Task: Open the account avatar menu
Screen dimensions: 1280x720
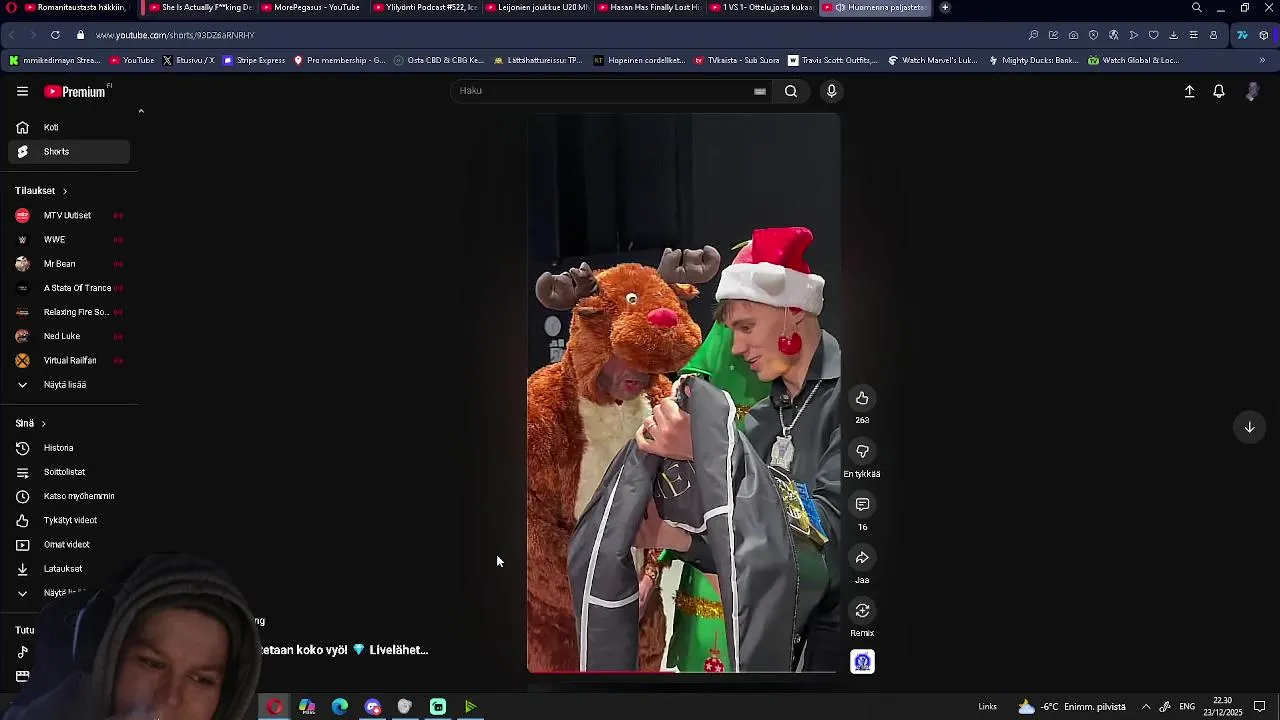Action: (1252, 91)
